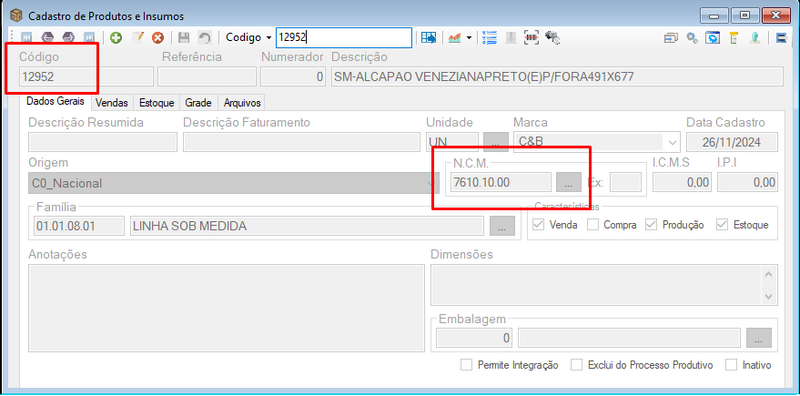Click the Embalagem quantity field showing 0
Image resolution: width=800 pixels, height=396 pixels.
coord(474,338)
